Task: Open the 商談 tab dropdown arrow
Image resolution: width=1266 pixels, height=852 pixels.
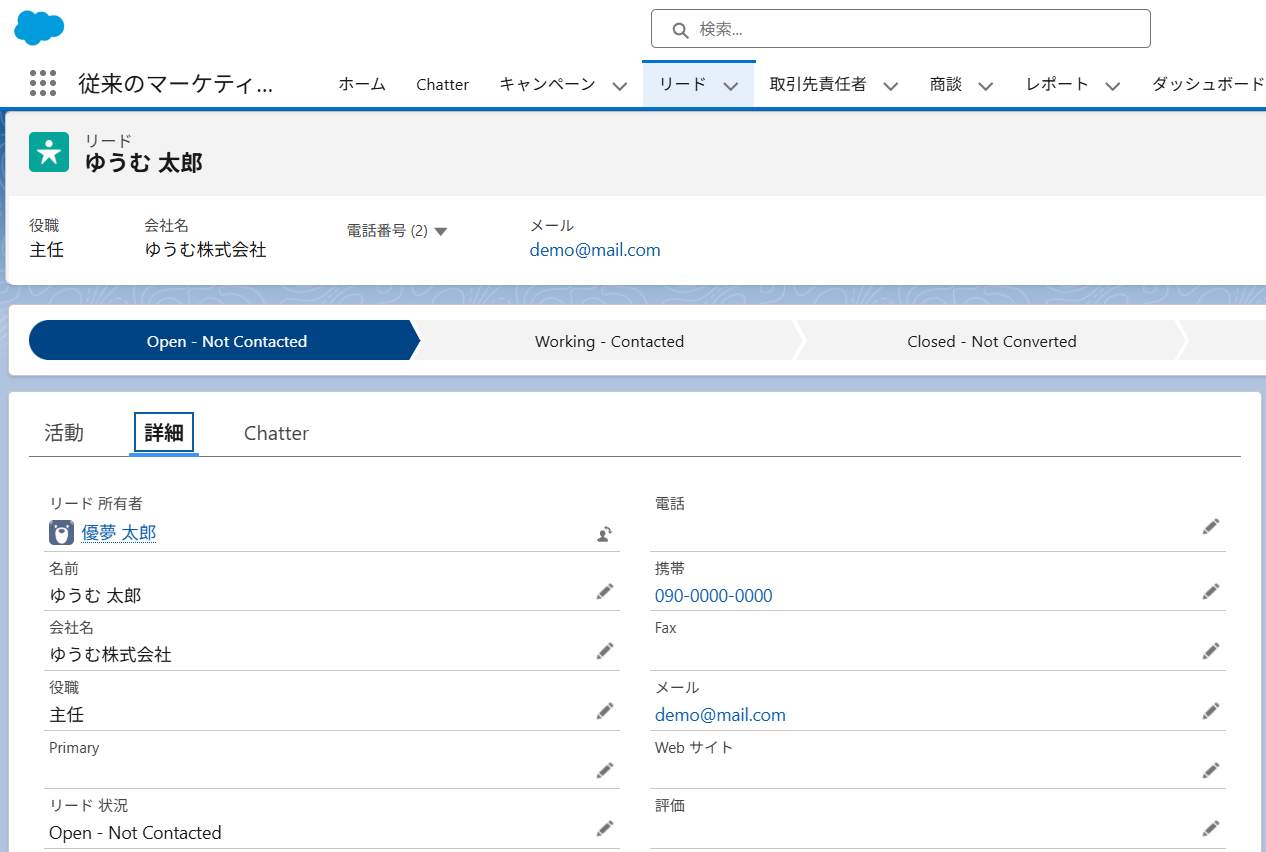Action: coord(985,86)
